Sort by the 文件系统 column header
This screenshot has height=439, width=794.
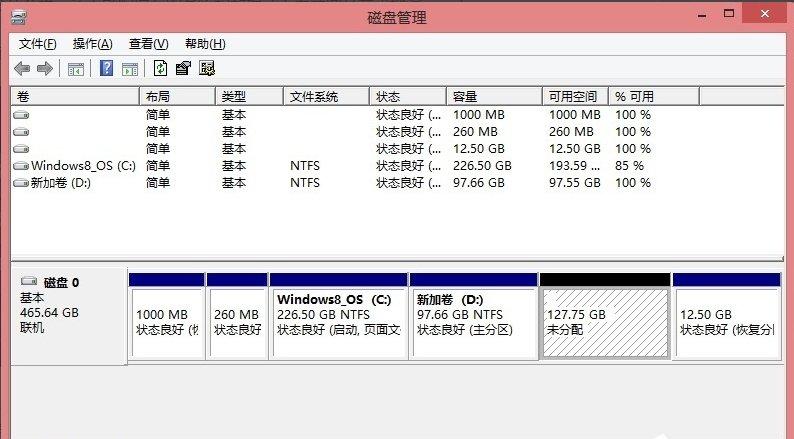(326, 96)
